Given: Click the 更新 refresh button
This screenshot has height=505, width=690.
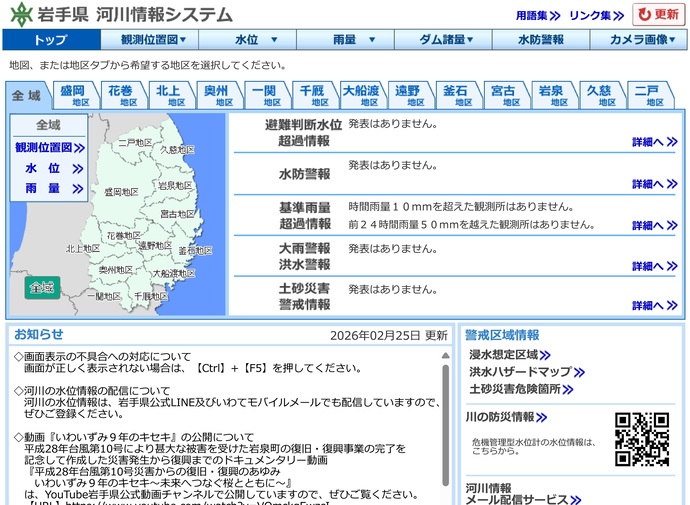Looking at the screenshot, I should 659,15.
